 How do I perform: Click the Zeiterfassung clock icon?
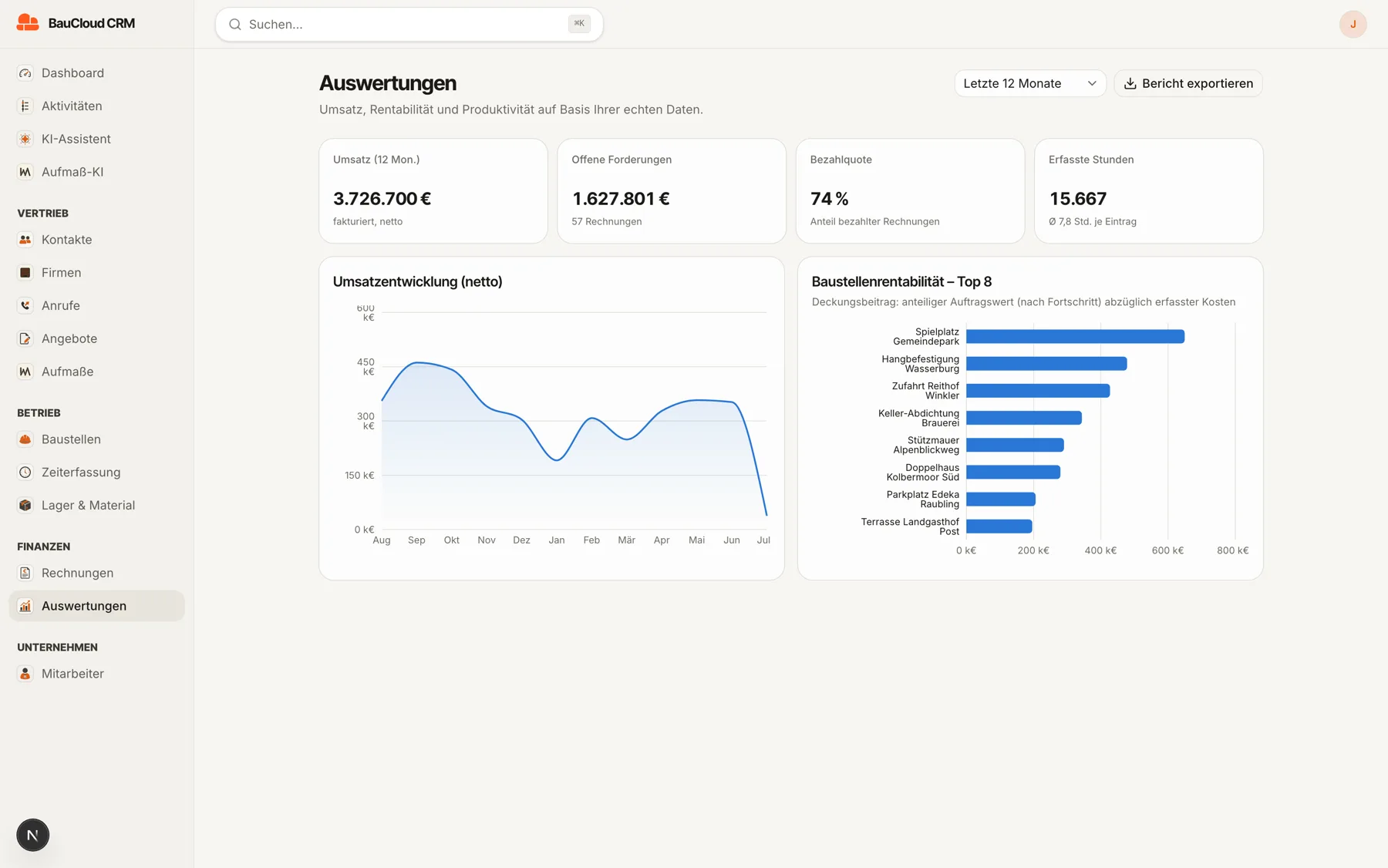coord(25,473)
